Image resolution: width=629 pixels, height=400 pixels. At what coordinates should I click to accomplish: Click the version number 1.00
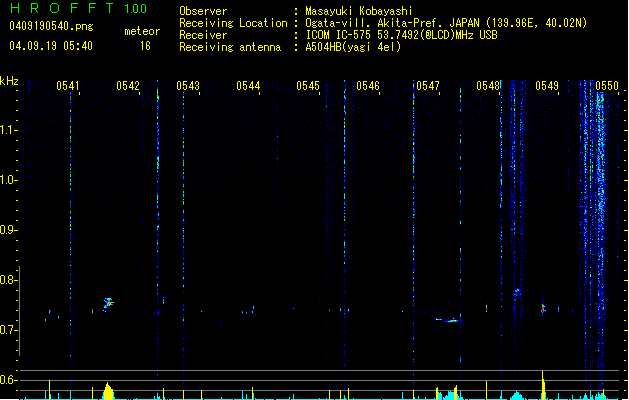pos(135,9)
